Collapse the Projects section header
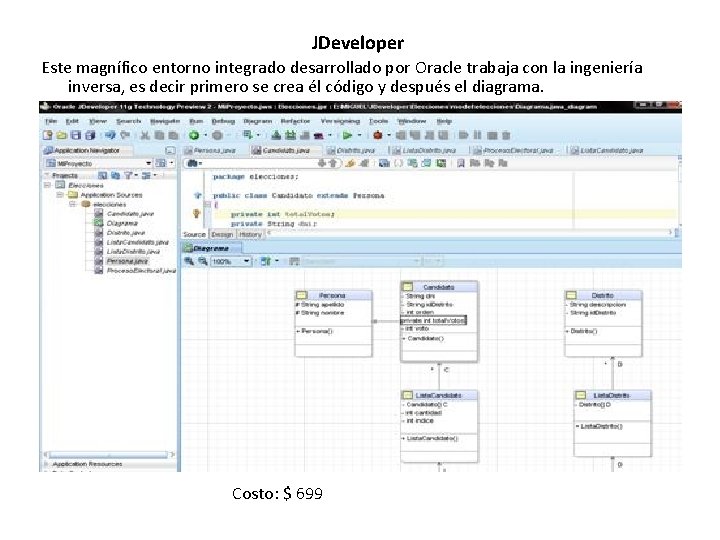 46,175
